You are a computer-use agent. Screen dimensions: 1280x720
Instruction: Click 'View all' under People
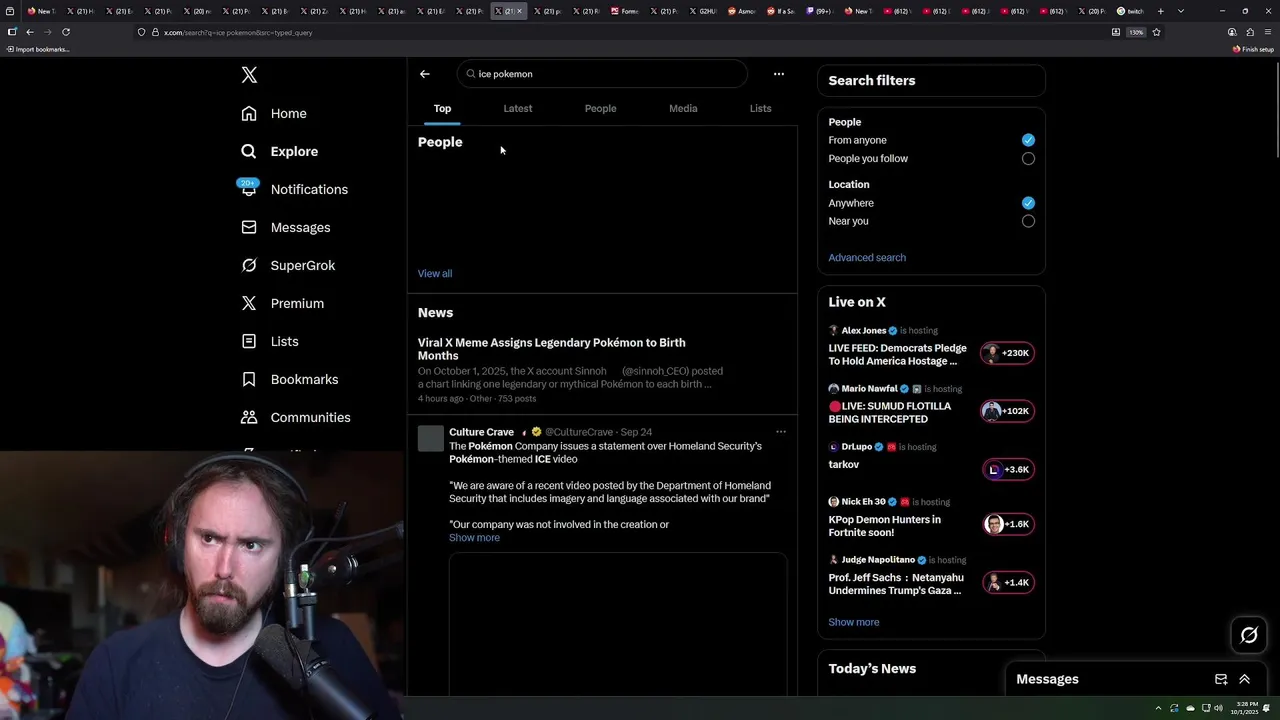point(435,273)
